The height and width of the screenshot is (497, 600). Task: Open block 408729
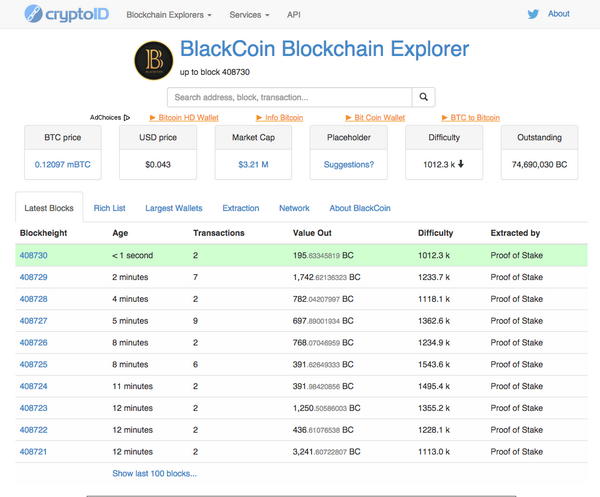(34, 277)
